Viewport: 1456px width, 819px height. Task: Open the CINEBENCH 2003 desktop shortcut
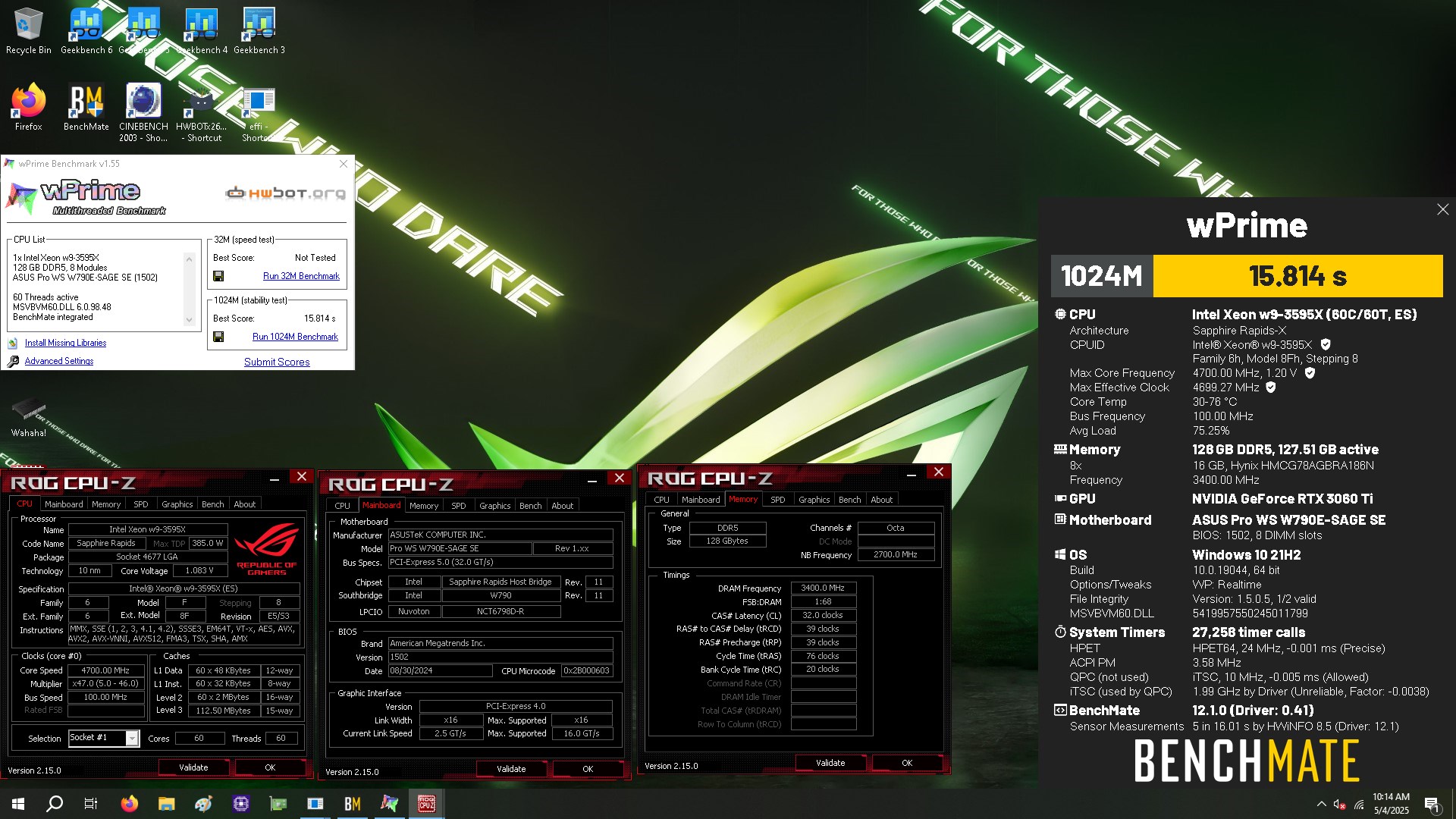(143, 112)
